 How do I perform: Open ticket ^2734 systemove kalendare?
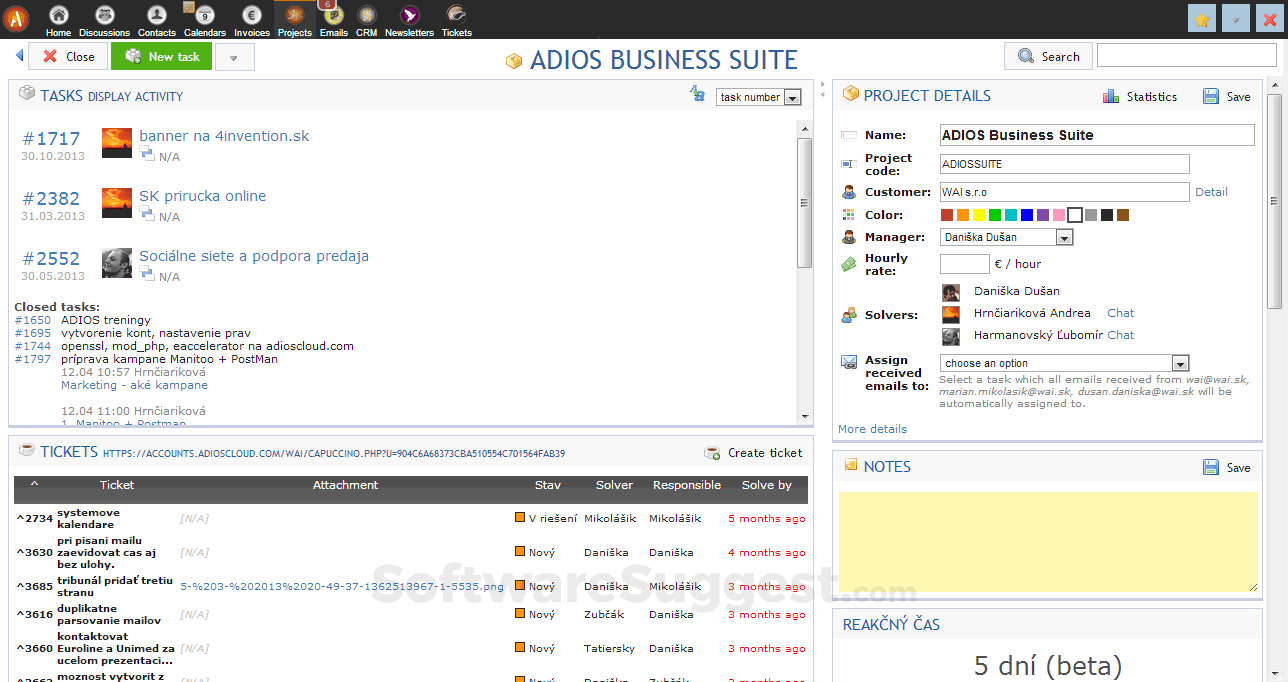pyautogui.click(x=86, y=518)
